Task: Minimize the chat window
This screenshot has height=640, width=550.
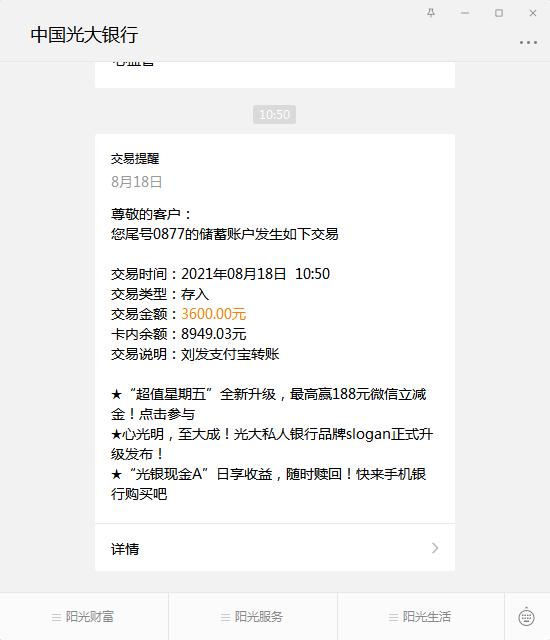Action: pos(465,13)
